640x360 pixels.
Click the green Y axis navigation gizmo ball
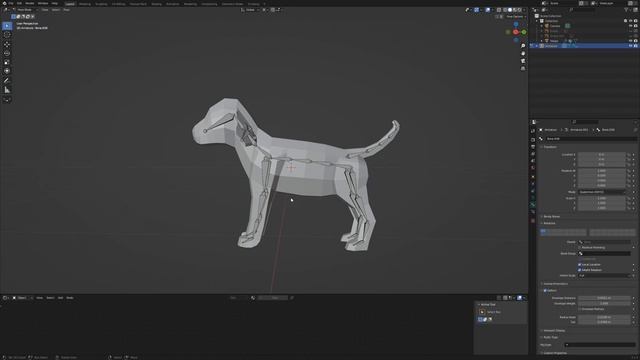point(524,32)
